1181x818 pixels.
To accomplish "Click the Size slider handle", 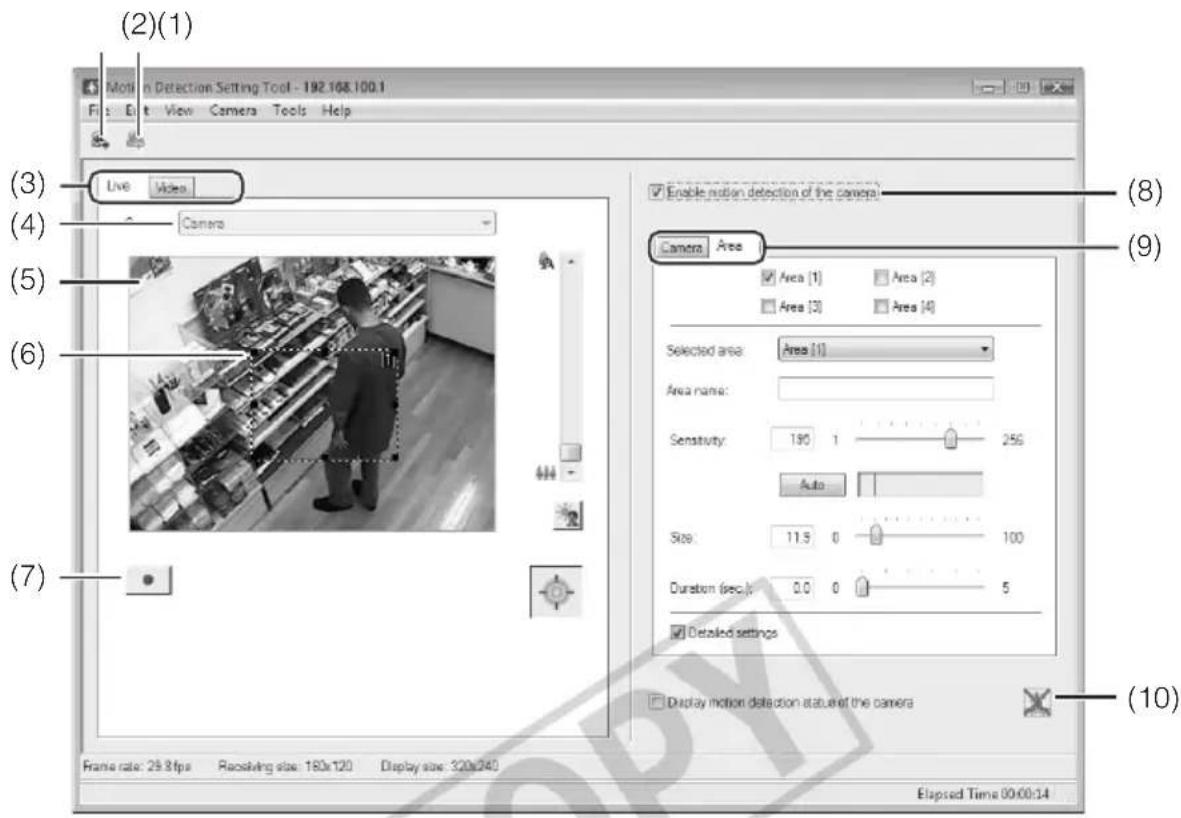I will [875, 536].
